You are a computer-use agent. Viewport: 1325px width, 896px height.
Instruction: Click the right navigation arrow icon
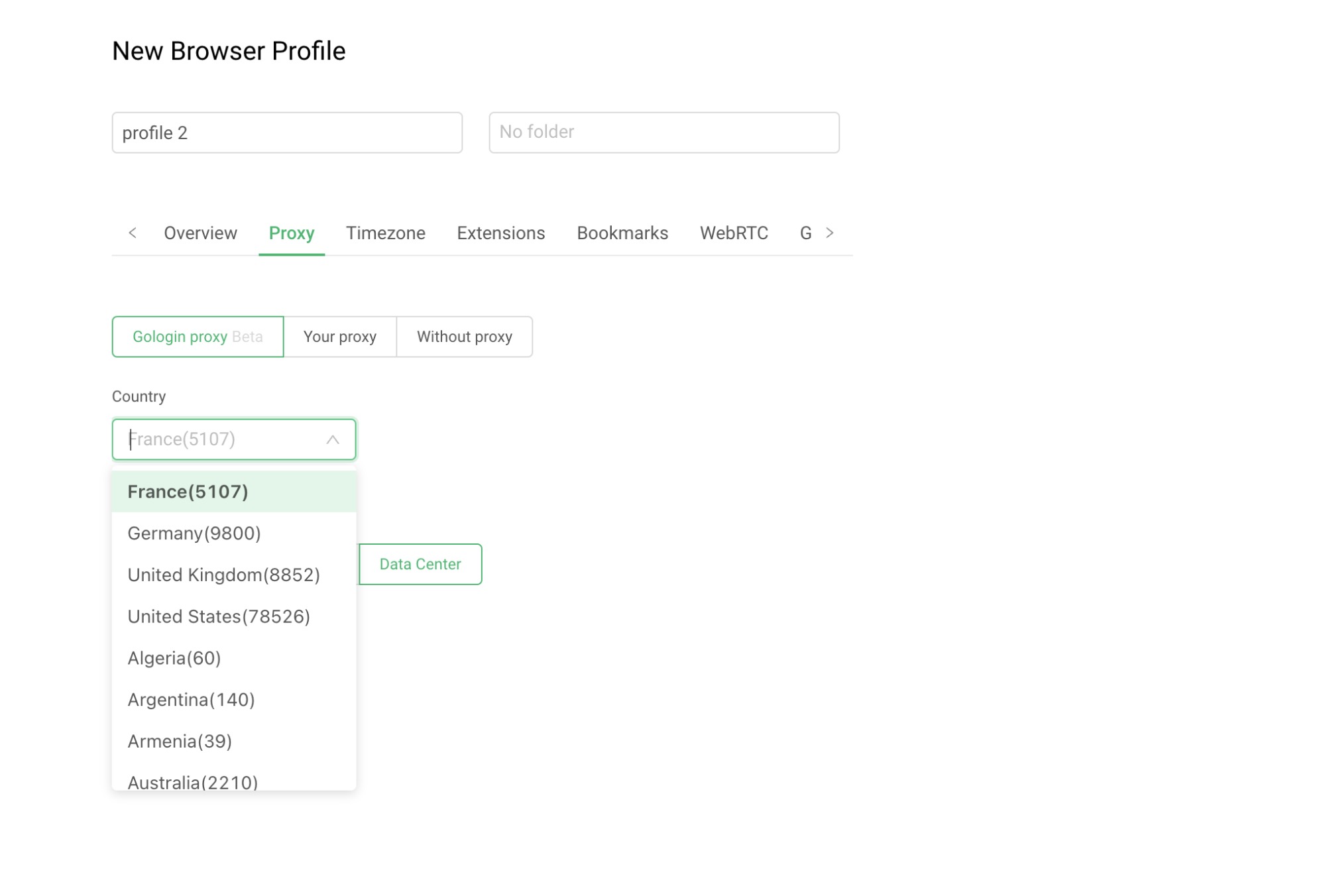pos(830,233)
